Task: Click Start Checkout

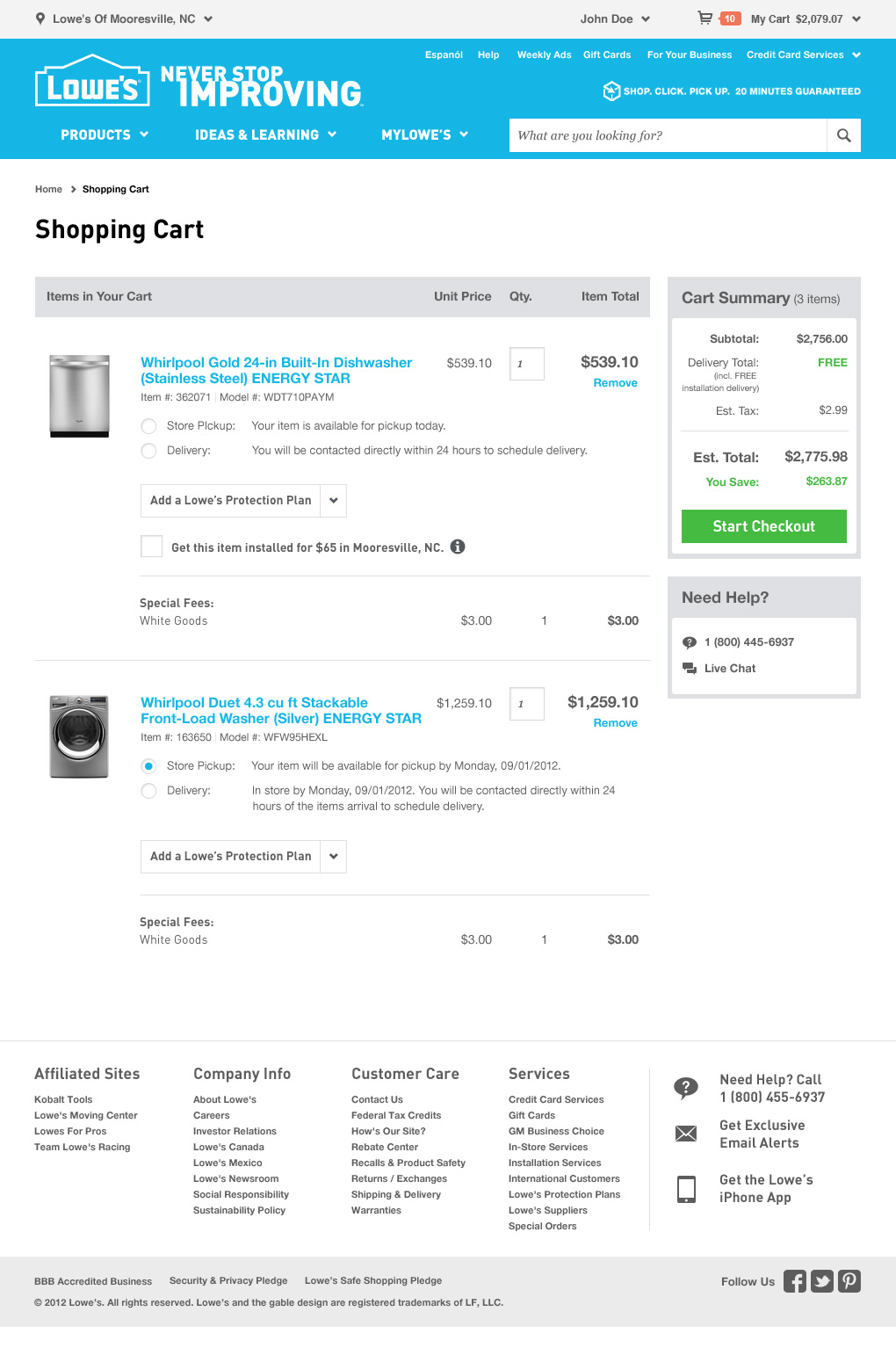Action: coord(763,525)
